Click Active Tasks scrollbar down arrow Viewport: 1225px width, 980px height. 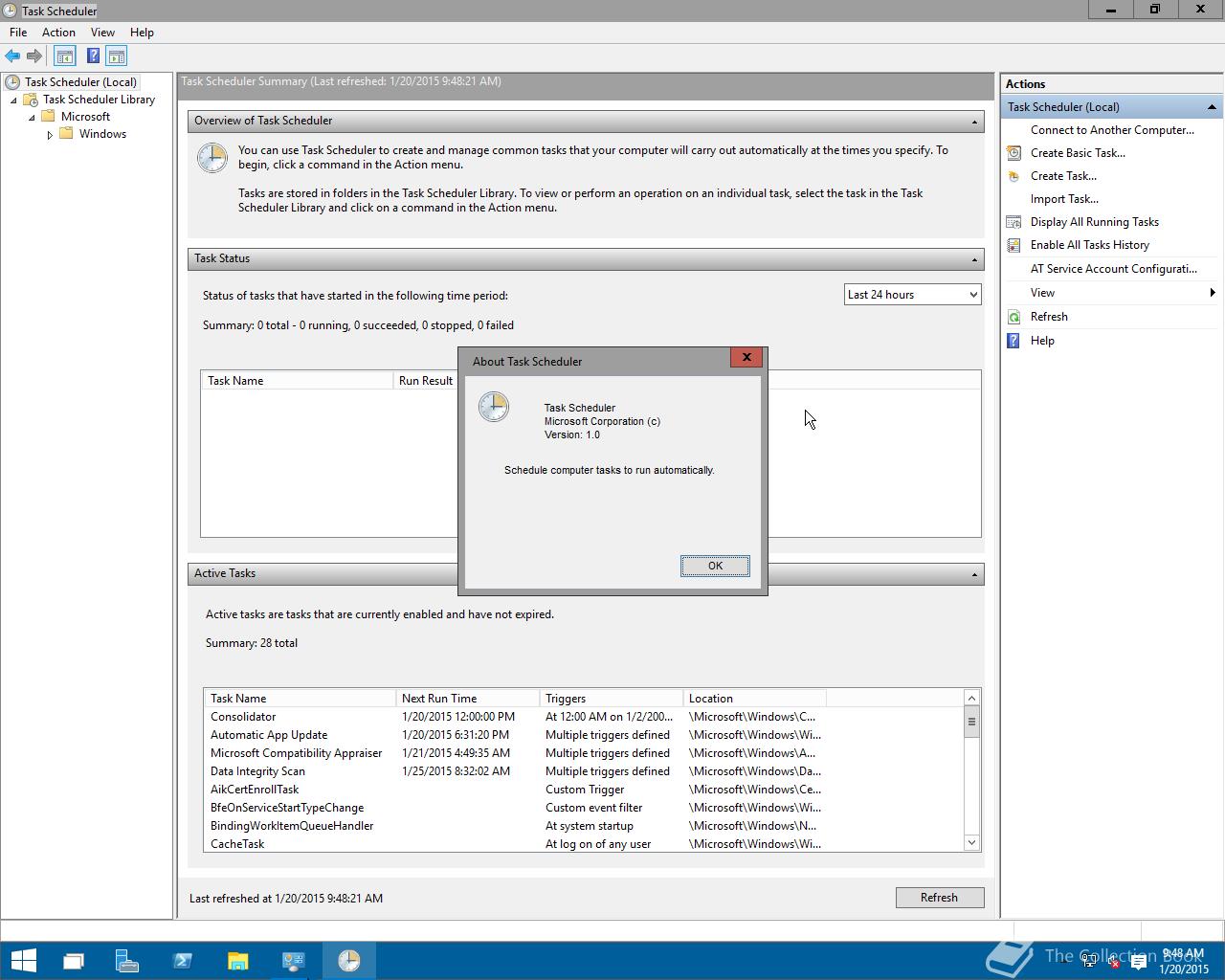pyautogui.click(x=971, y=842)
